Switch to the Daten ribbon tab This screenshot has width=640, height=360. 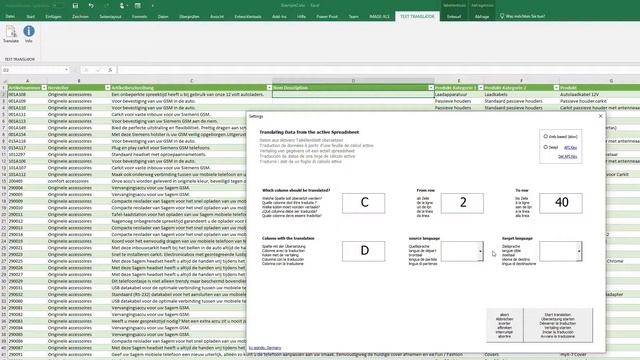point(163,16)
